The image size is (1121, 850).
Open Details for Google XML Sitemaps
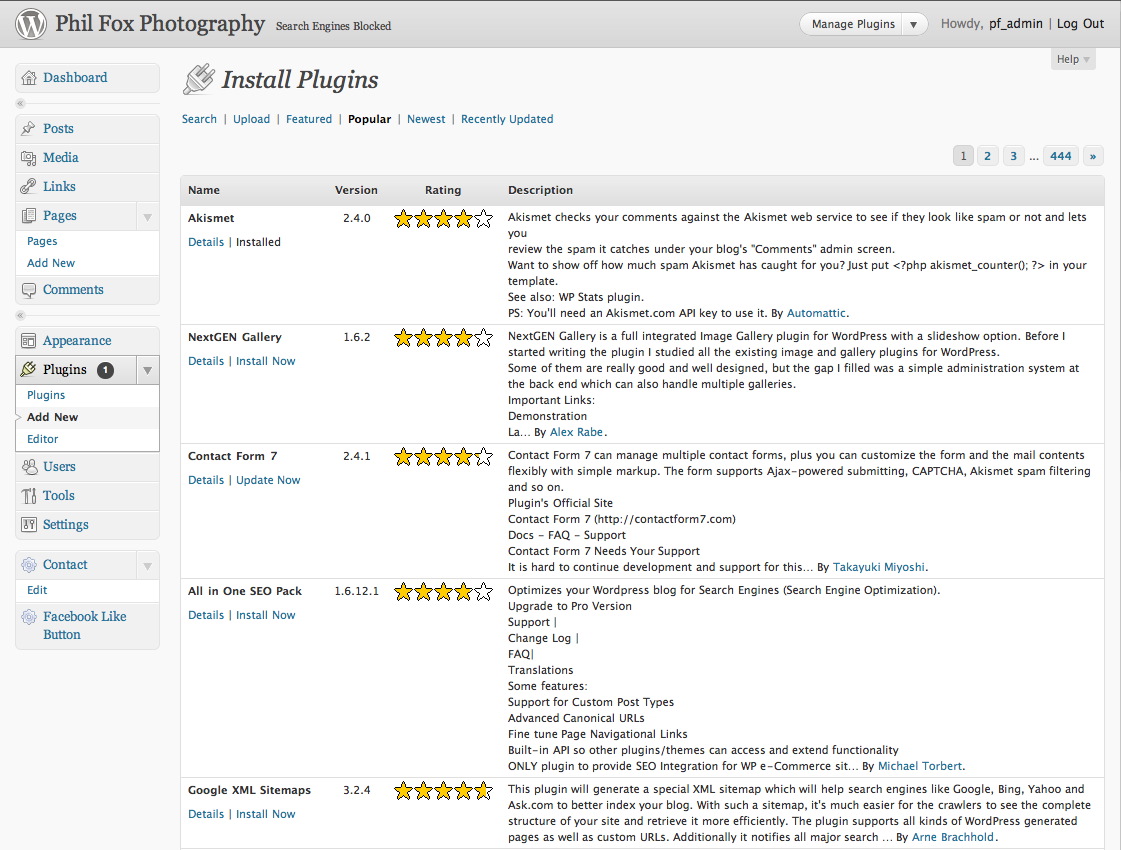[206, 814]
